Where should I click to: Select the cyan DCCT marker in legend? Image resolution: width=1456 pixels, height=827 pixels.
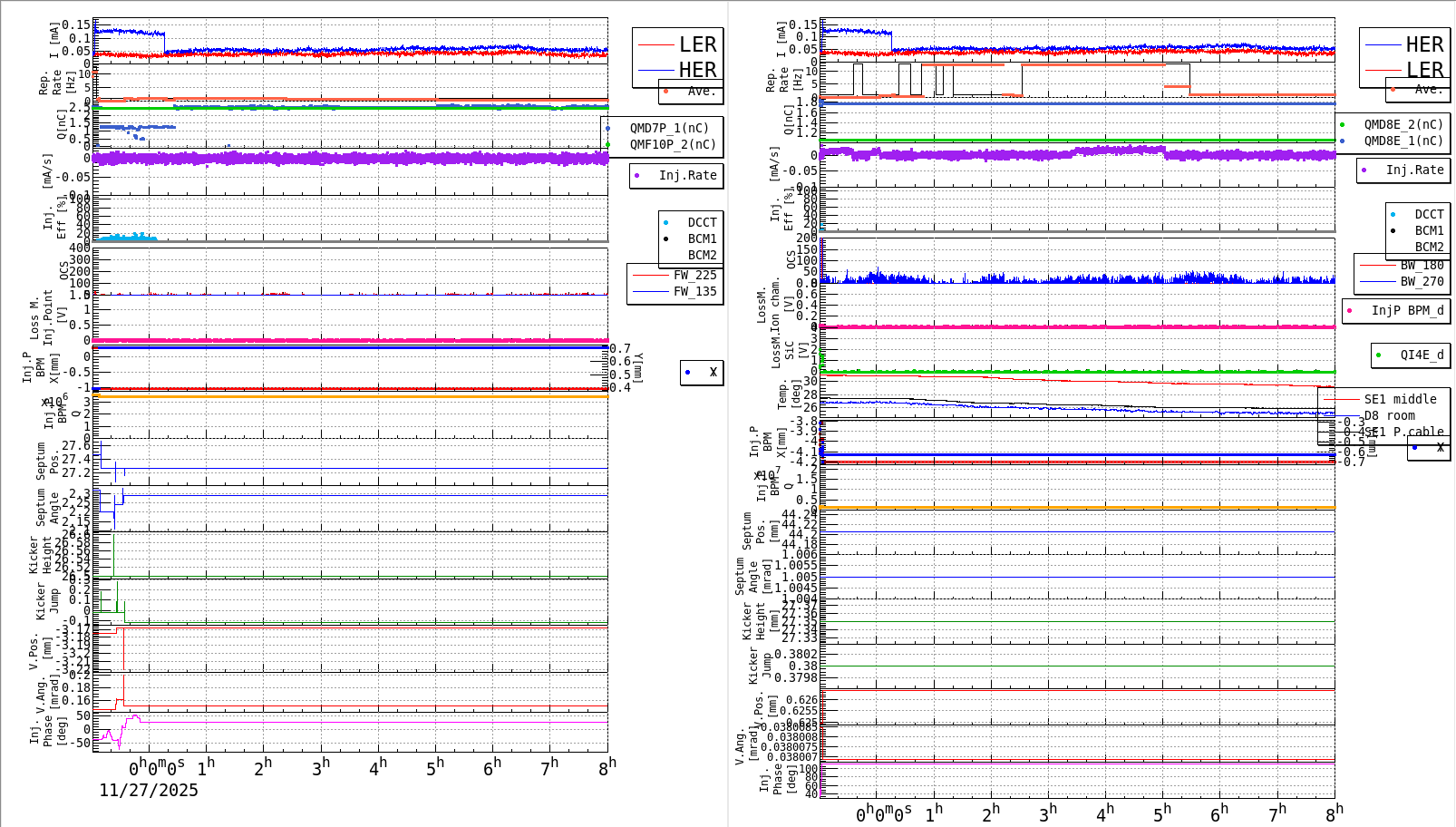(665, 222)
